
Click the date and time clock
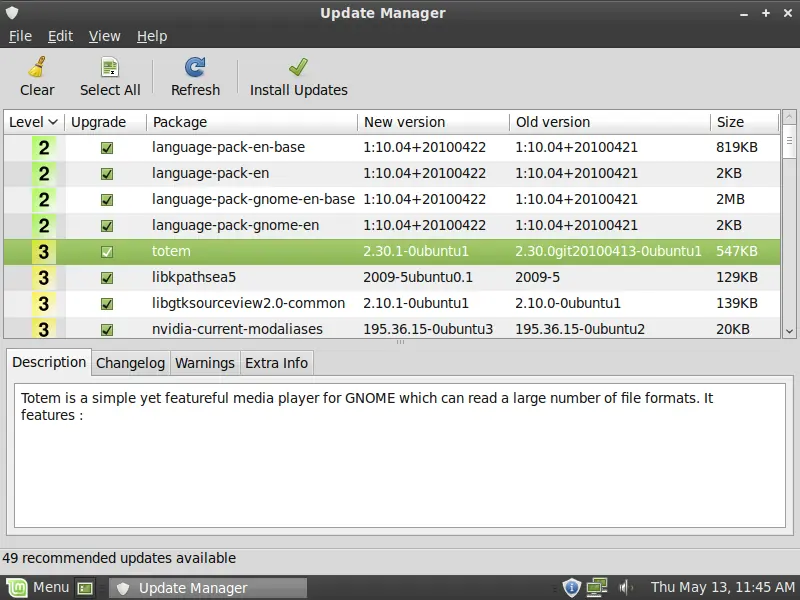point(719,587)
